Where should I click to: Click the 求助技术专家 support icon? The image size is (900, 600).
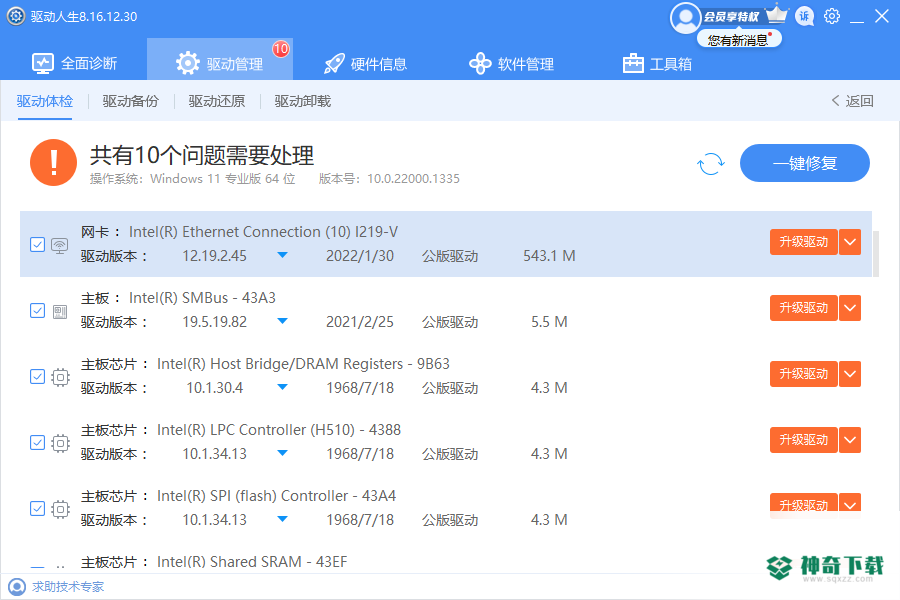click(x=17, y=587)
